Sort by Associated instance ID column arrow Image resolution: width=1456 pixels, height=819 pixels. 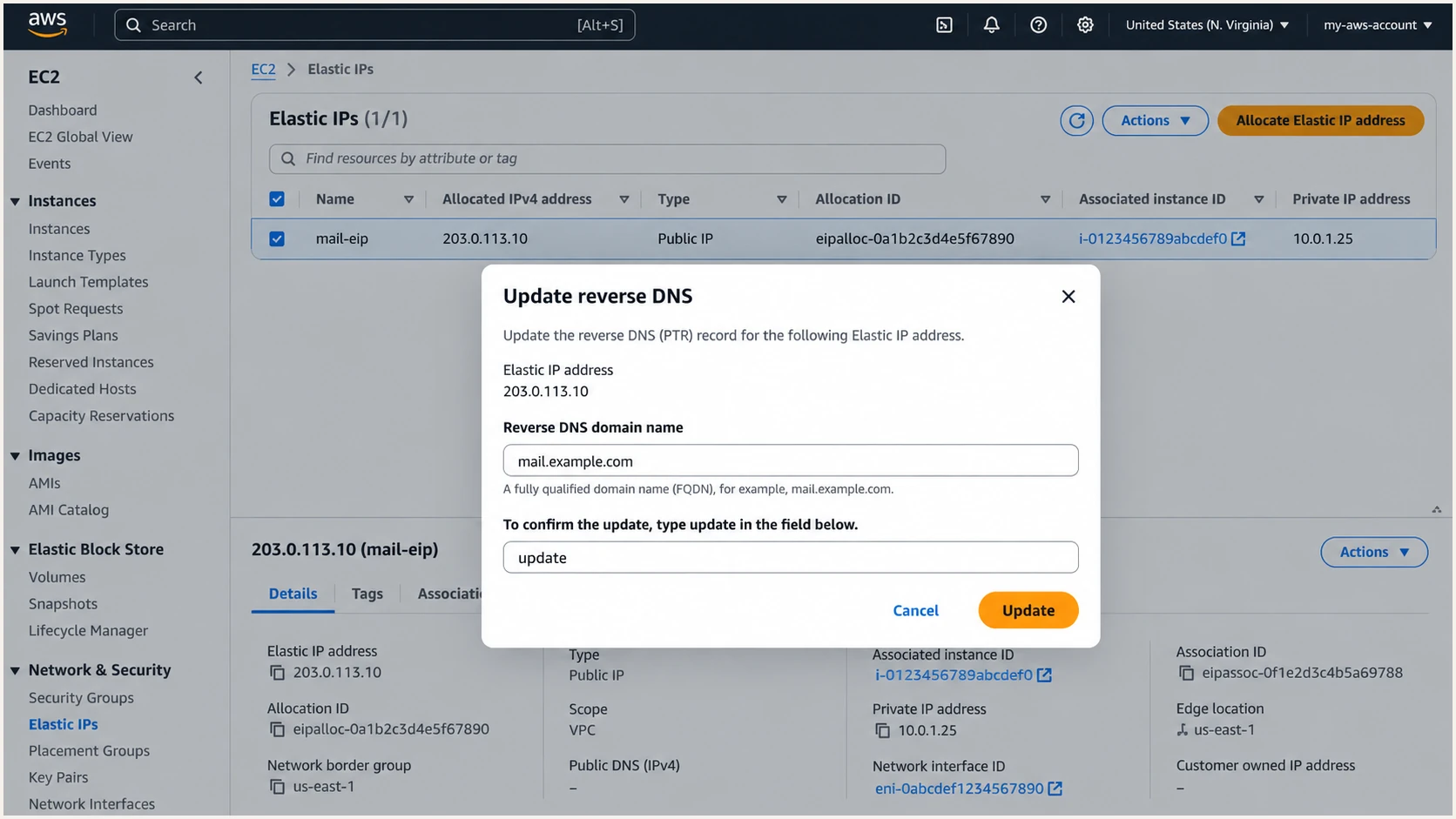click(x=1258, y=199)
